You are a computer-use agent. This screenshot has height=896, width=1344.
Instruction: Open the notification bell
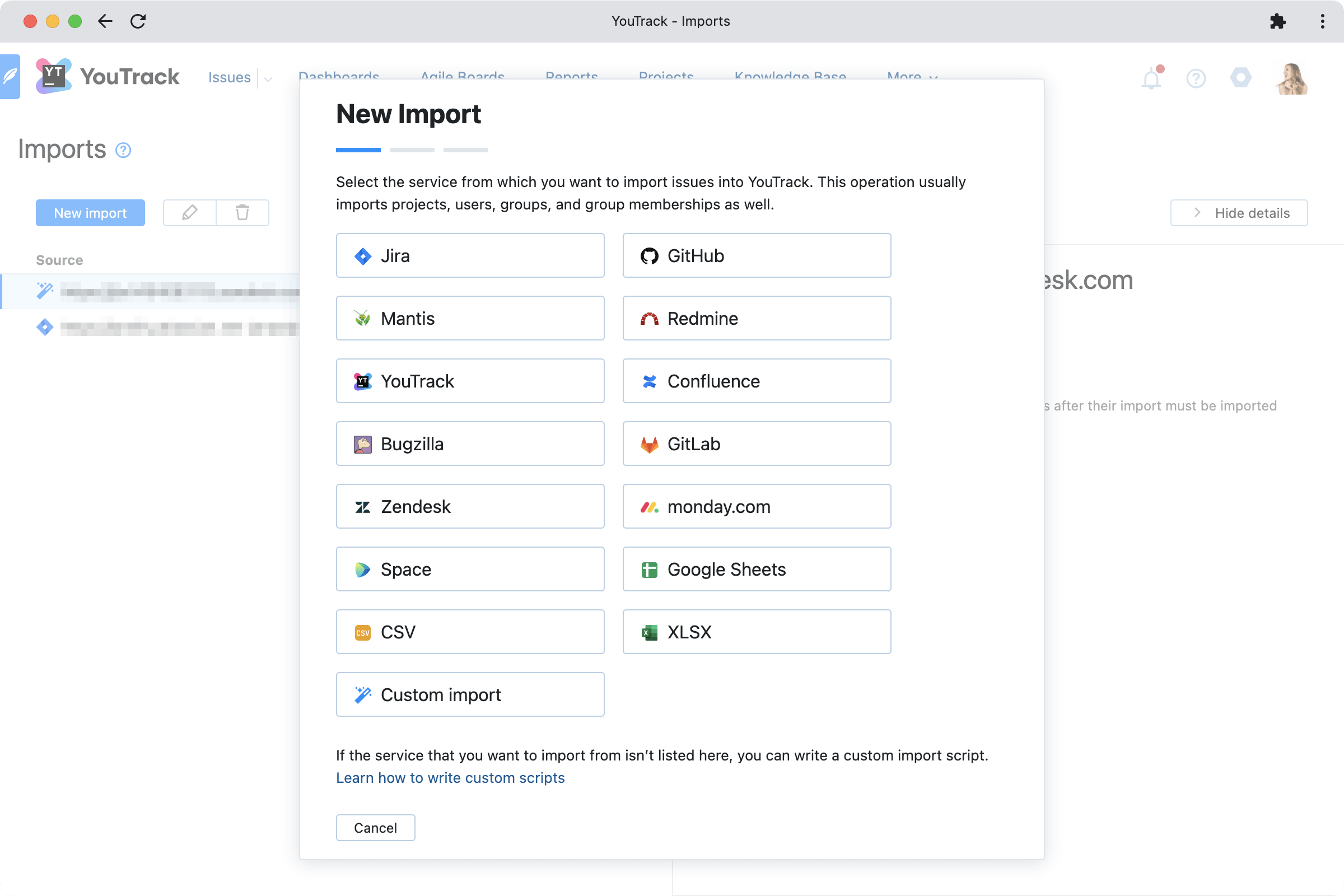click(1151, 78)
